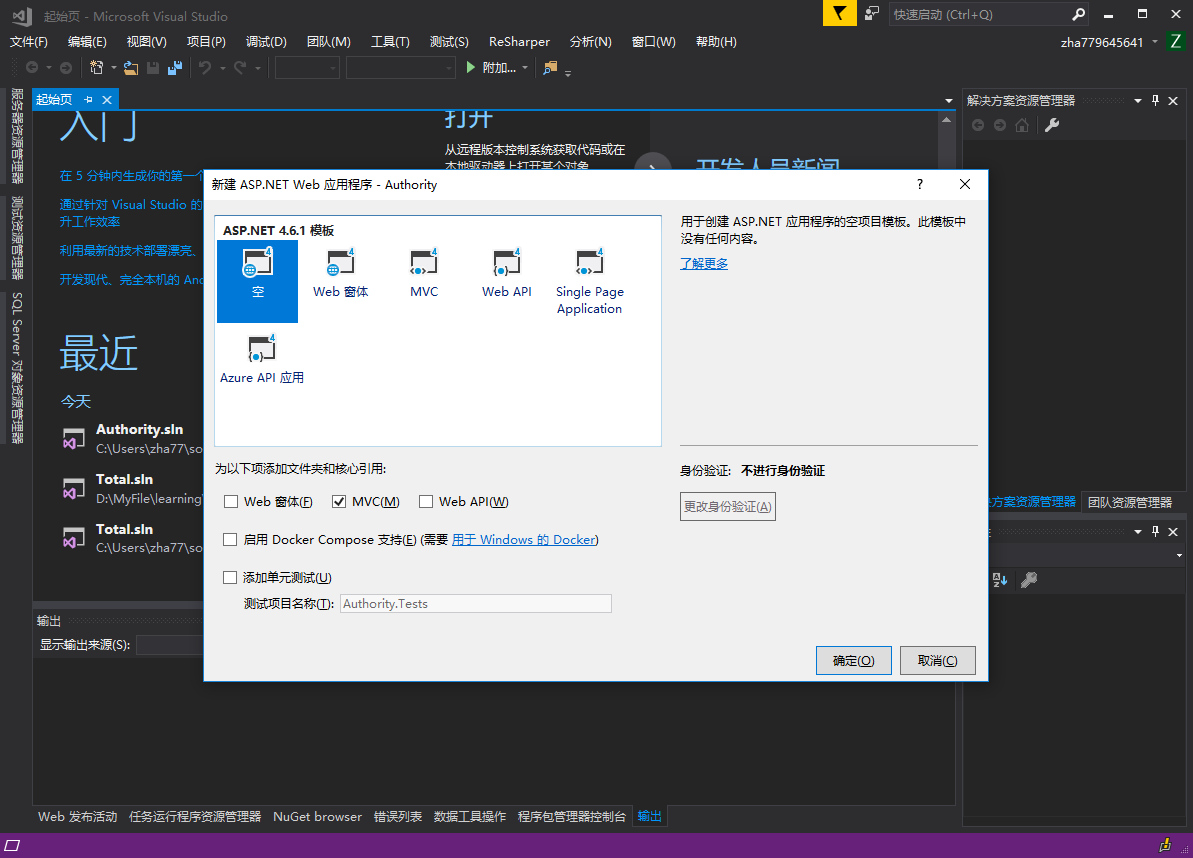
Task: Click the 确定(O) button
Action: click(854, 660)
